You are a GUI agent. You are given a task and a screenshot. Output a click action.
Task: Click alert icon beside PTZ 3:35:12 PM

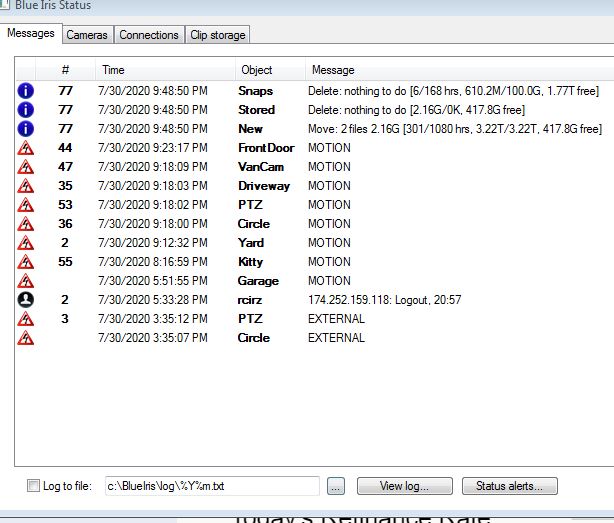[x=25, y=319]
